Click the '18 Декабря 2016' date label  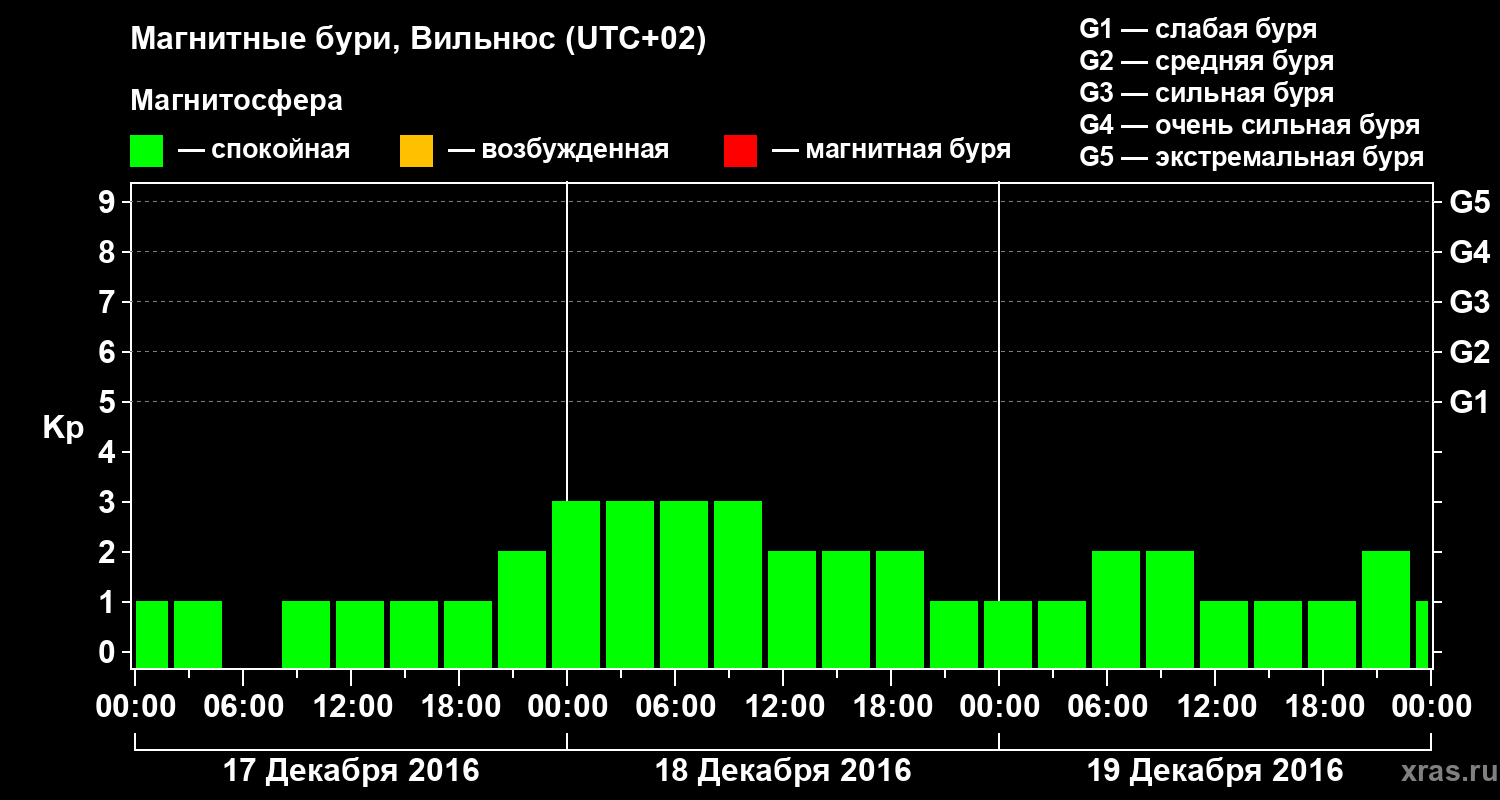[783, 771]
